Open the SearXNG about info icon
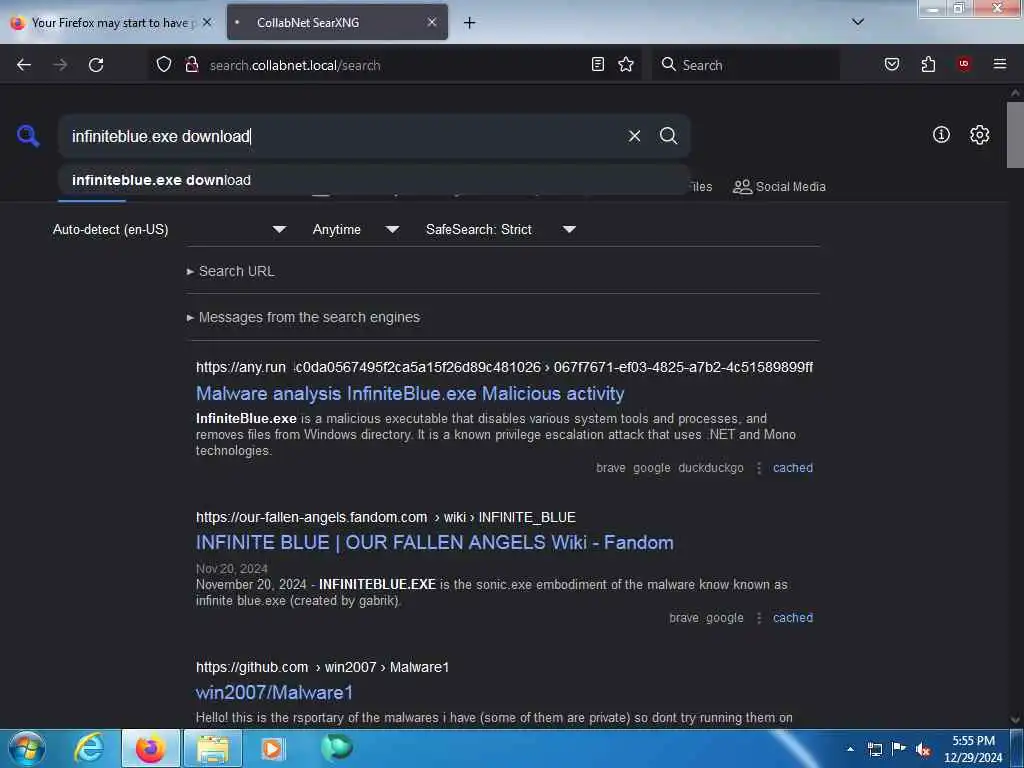1024x768 pixels. click(941, 135)
